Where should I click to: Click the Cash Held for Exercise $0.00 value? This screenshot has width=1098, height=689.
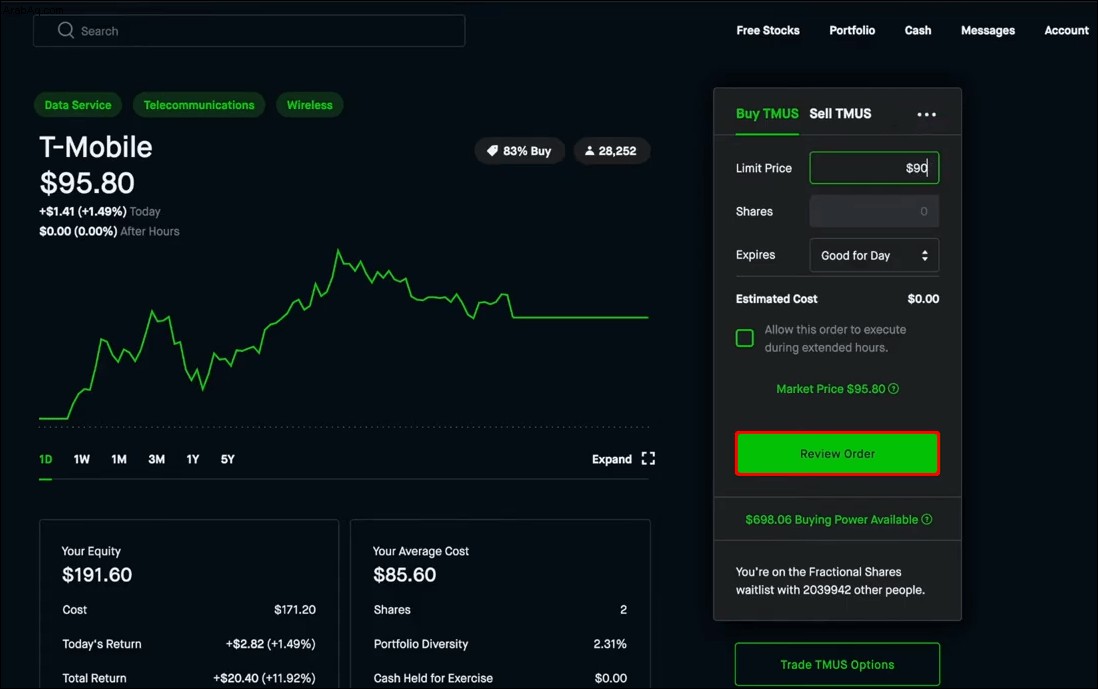pos(611,678)
